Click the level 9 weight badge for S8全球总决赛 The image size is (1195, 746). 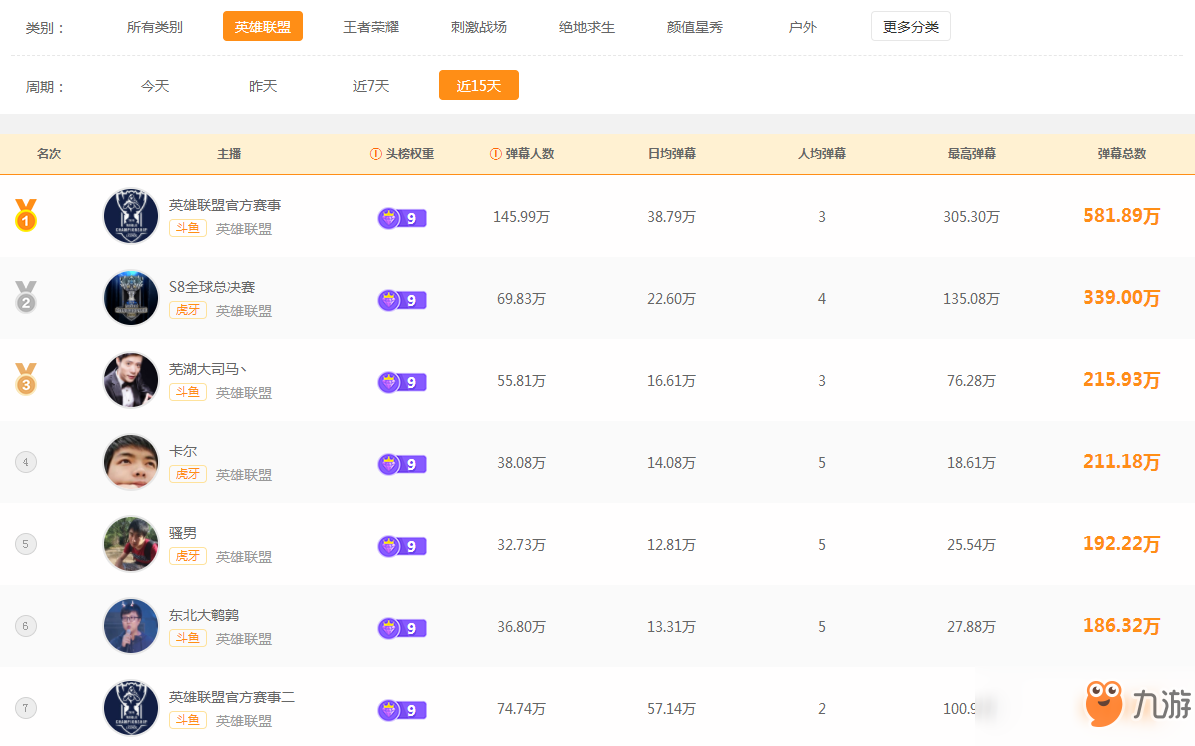click(402, 300)
